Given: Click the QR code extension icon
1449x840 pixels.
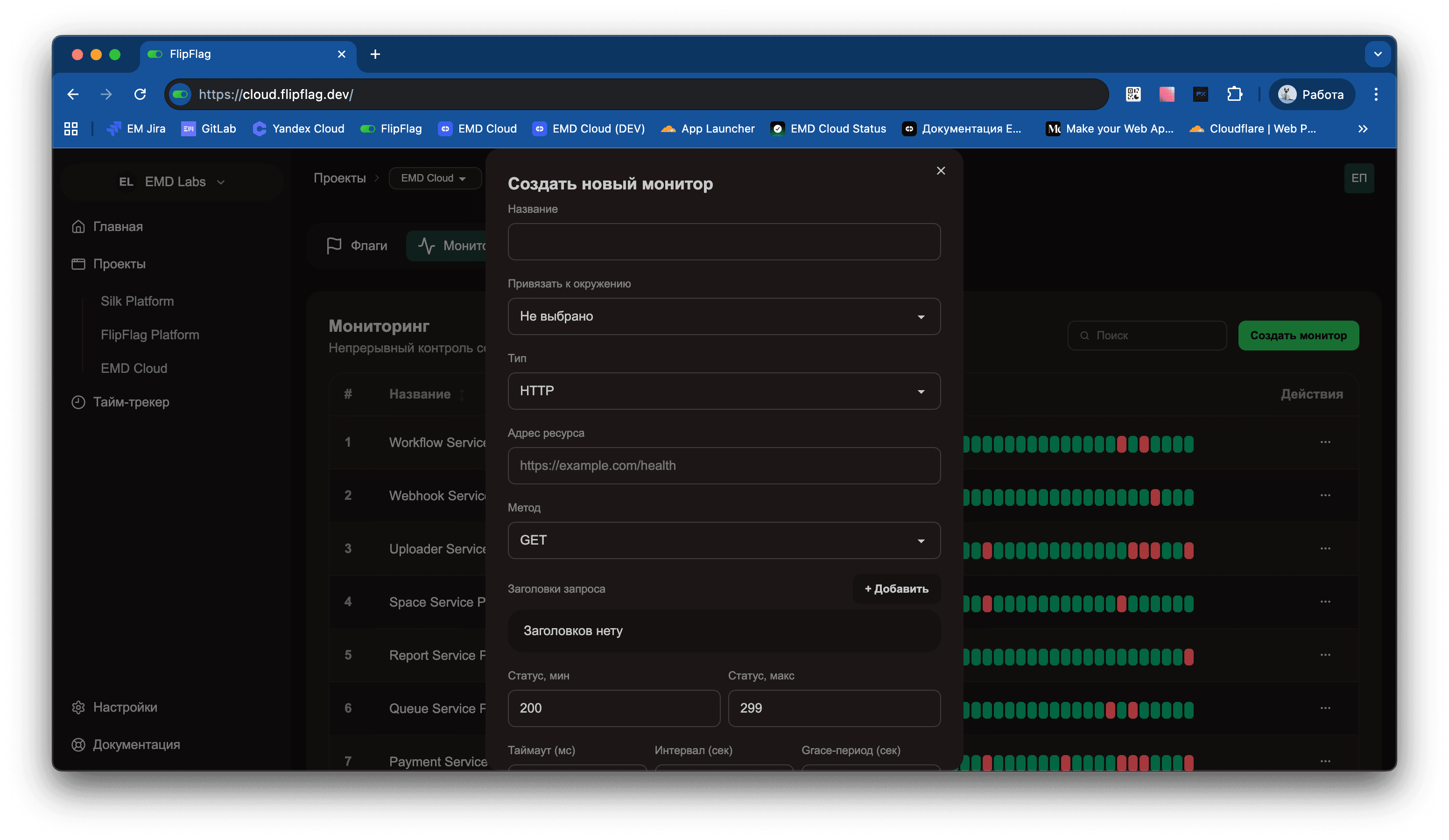Looking at the screenshot, I should [x=1133, y=94].
